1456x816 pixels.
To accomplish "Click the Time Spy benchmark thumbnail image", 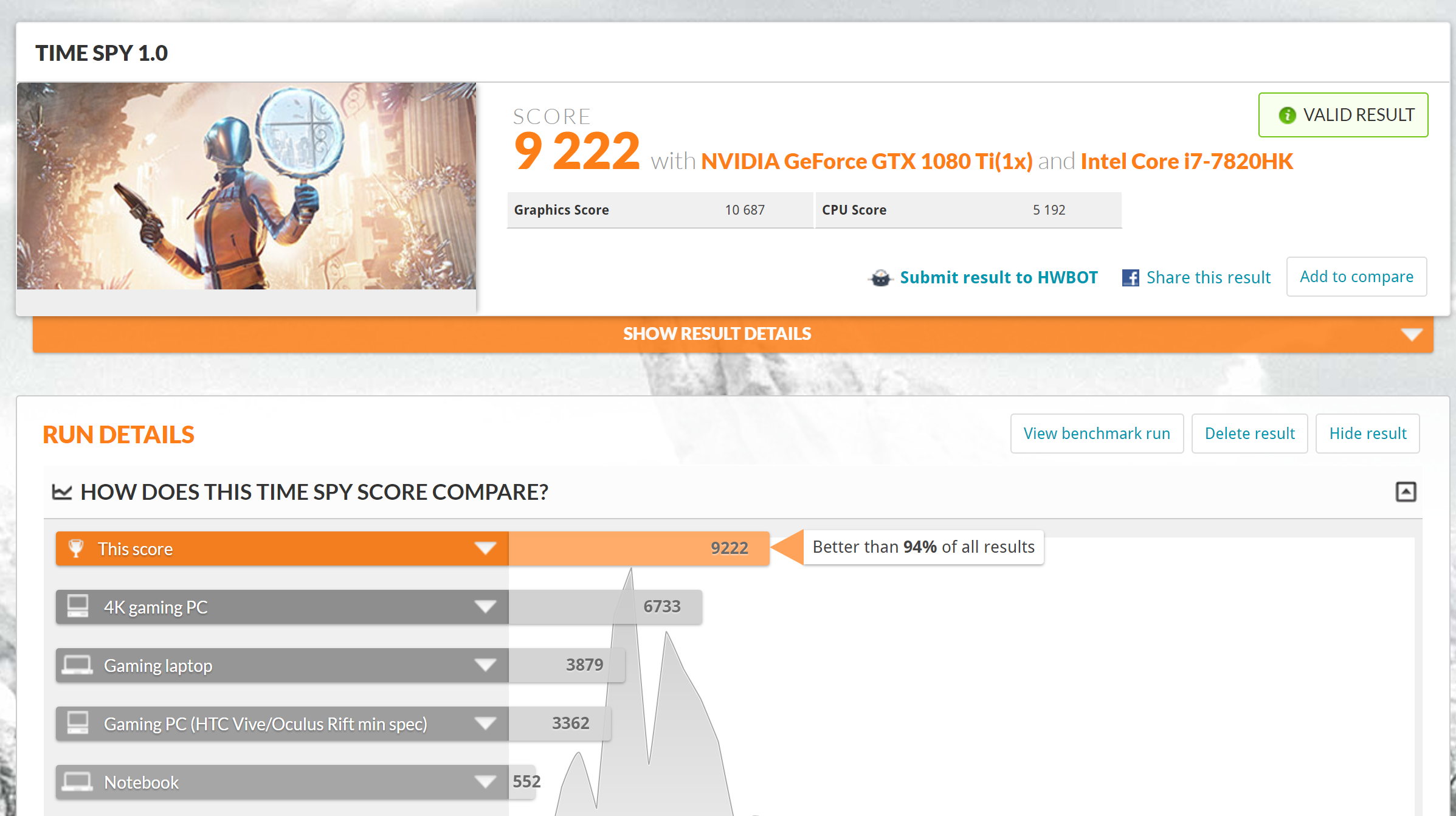I will click(x=246, y=185).
